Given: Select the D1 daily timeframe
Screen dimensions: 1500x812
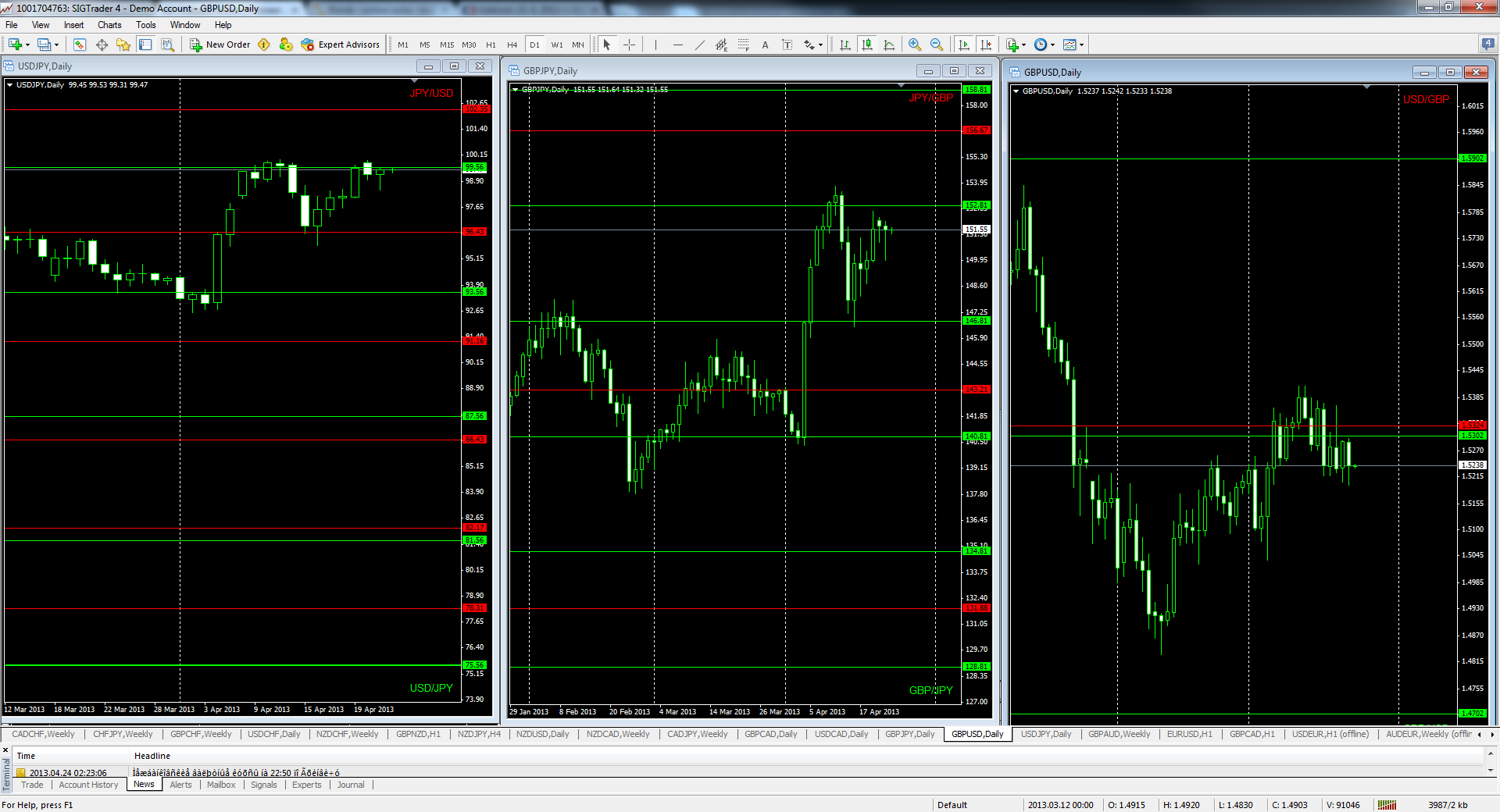Looking at the screenshot, I should pyautogui.click(x=534, y=45).
